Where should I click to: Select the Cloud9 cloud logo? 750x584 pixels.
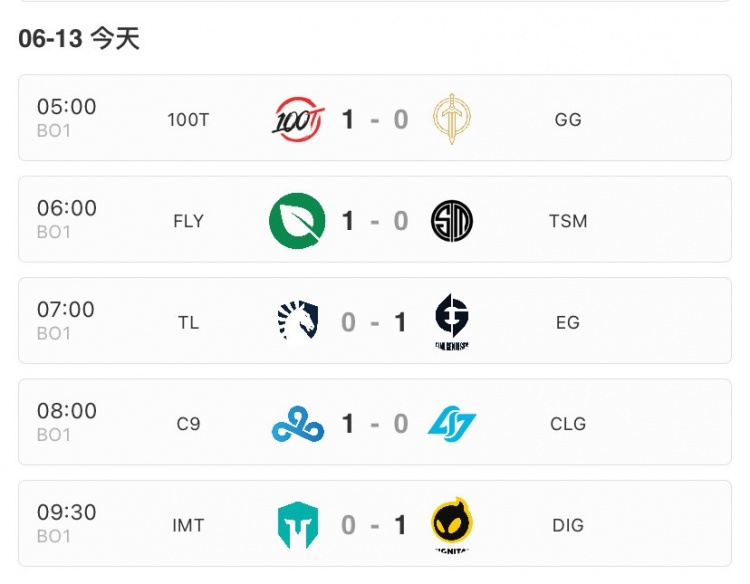[x=297, y=424]
